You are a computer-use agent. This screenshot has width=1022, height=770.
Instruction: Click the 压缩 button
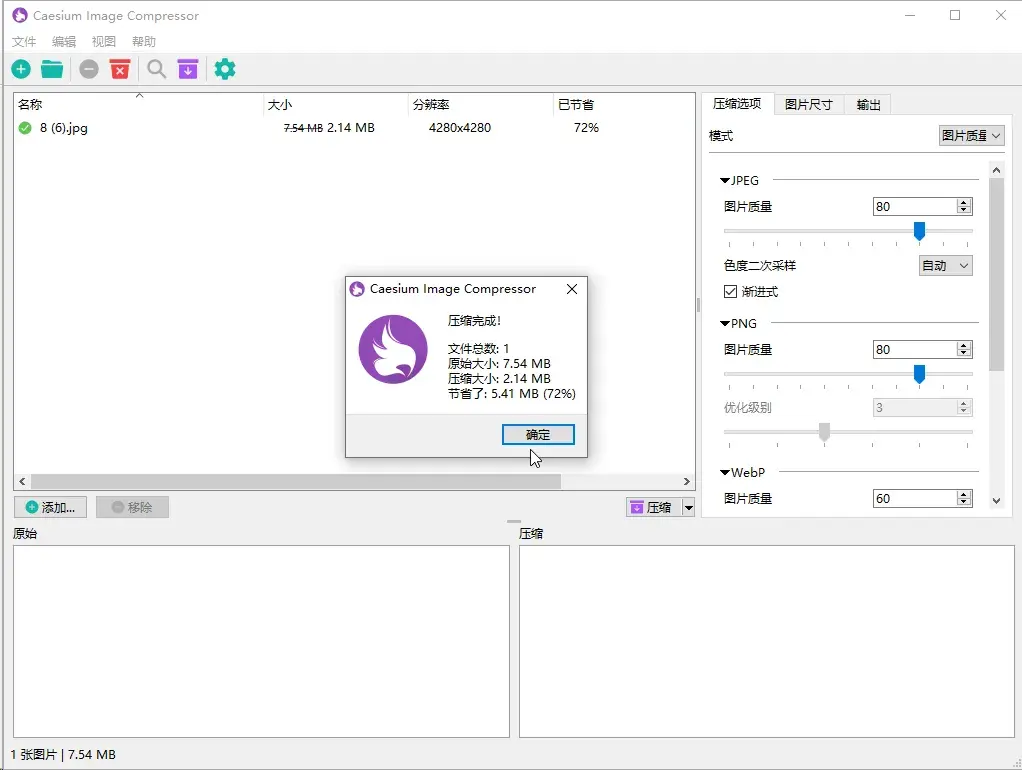tap(655, 507)
